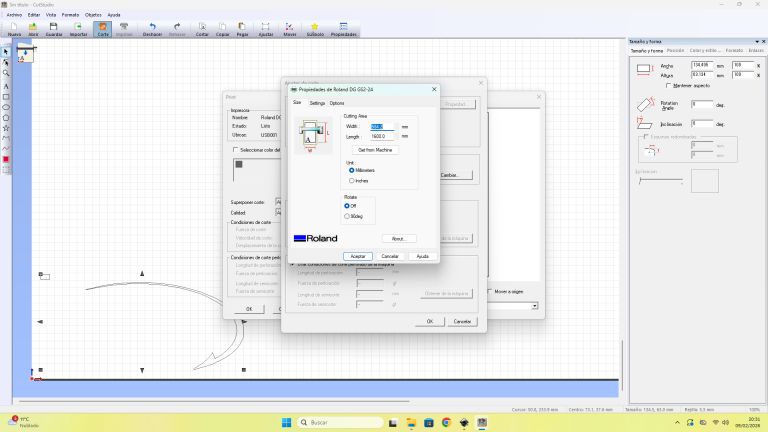Click the Propiedades toolbar icon

coord(343,29)
